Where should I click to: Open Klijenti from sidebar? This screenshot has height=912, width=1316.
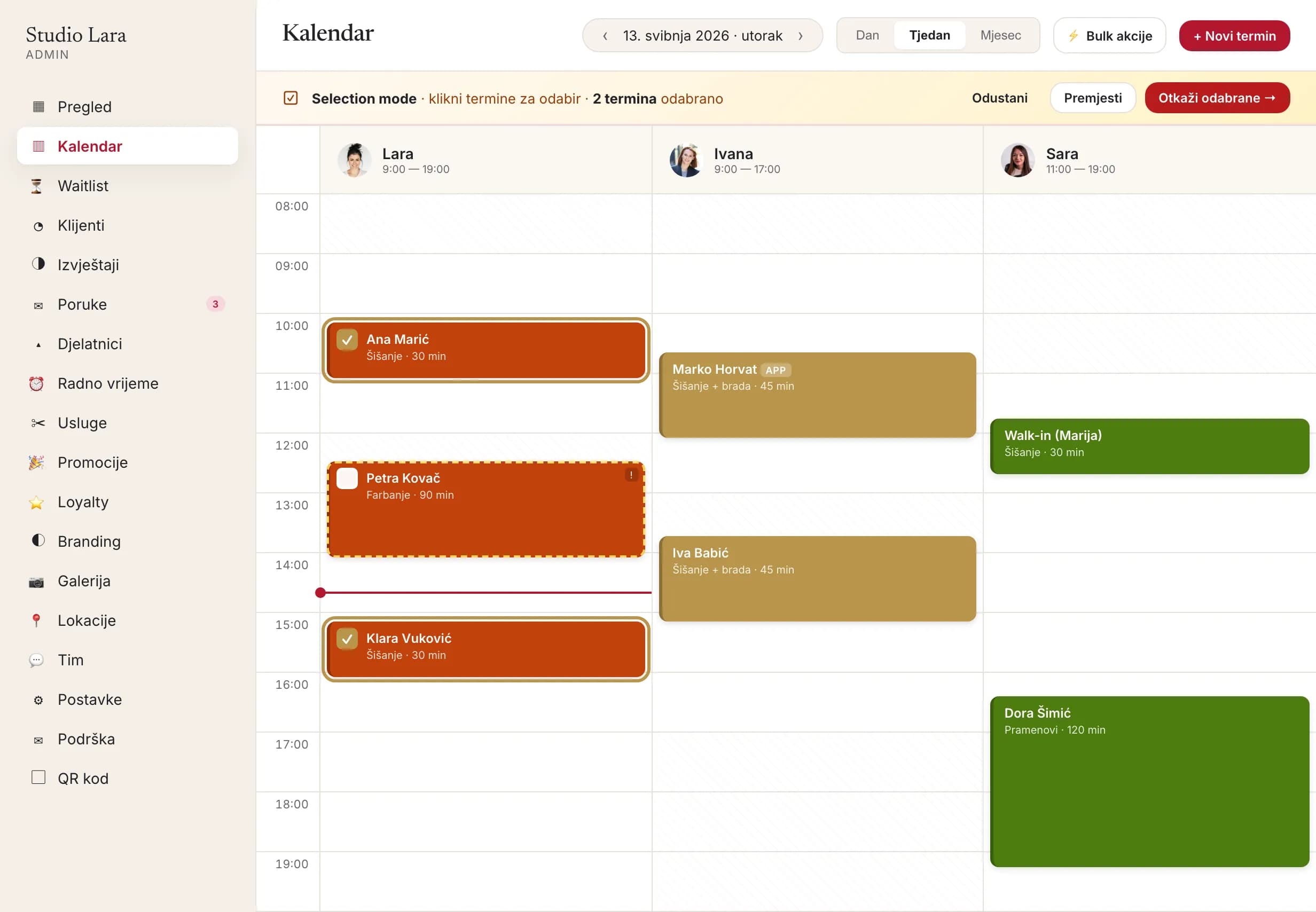click(x=128, y=225)
